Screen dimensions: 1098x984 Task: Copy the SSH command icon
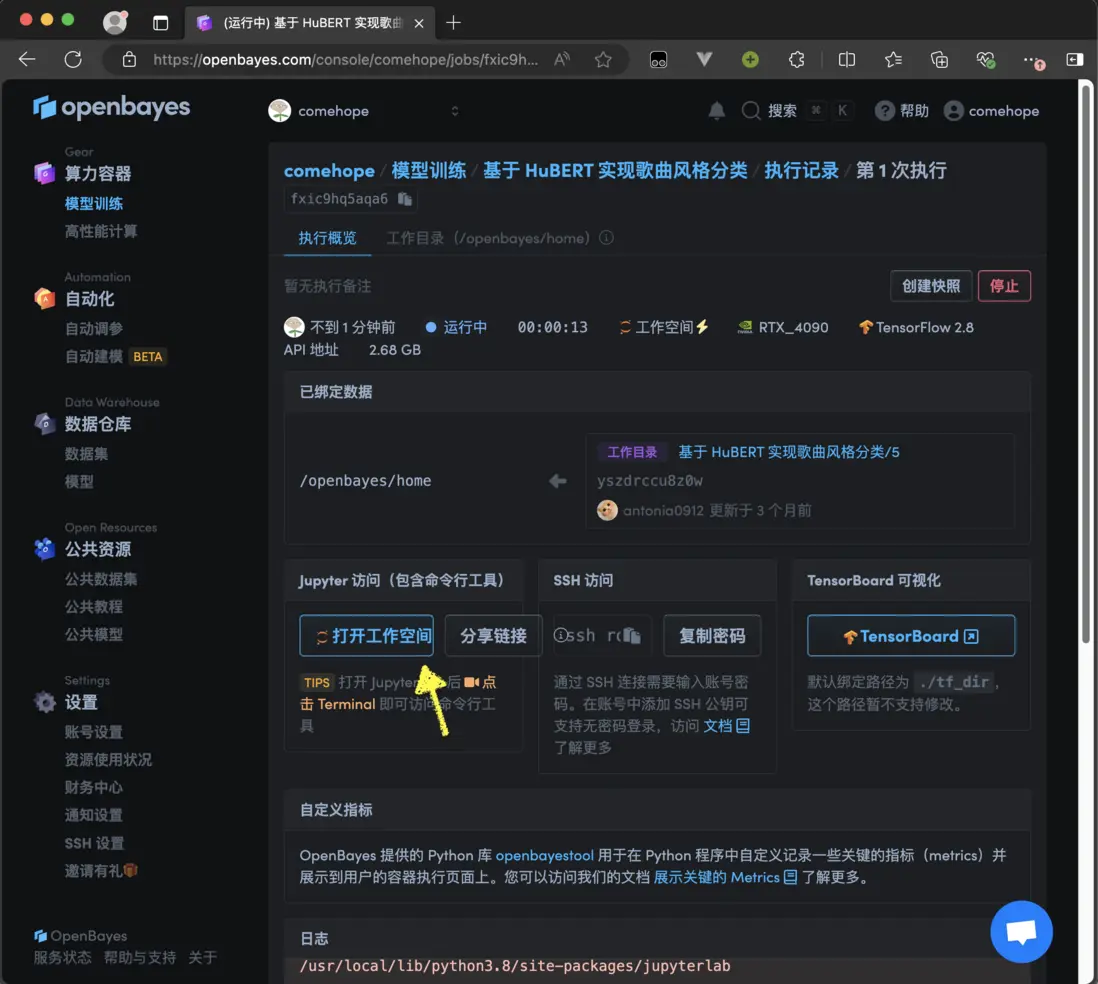tap(631, 636)
